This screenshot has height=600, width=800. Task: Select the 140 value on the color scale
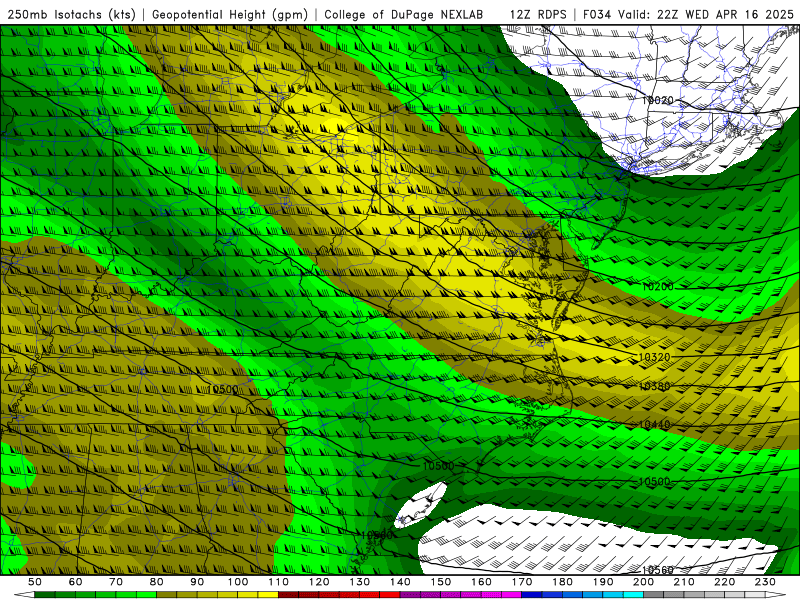[x=401, y=582]
